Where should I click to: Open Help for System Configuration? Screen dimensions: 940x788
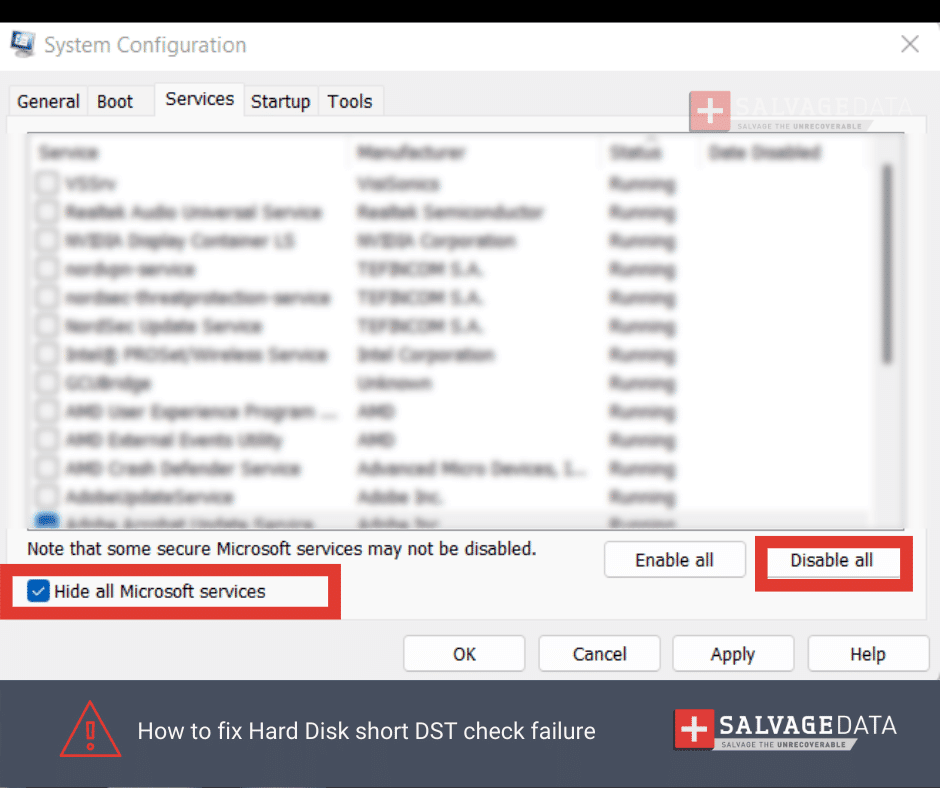click(x=867, y=654)
